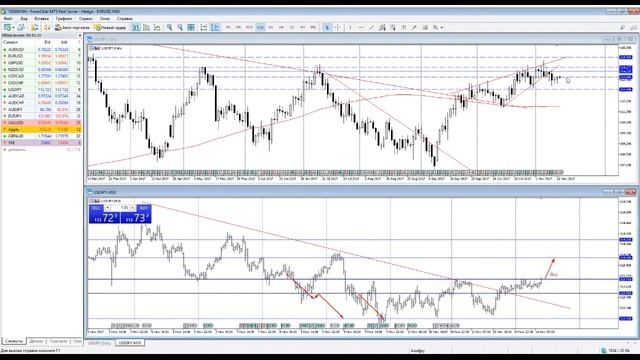
Task: Select XAUUSD row in Market Watch
Action: click(41, 122)
